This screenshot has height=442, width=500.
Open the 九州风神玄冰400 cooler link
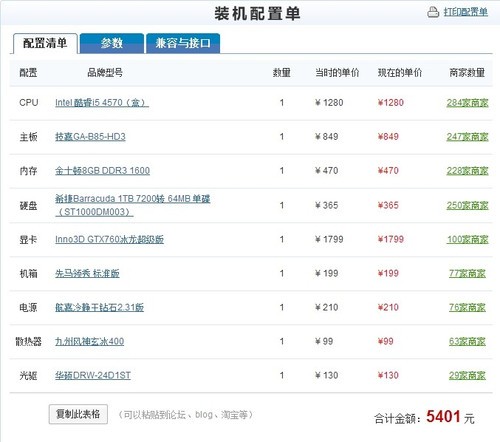(x=89, y=341)
